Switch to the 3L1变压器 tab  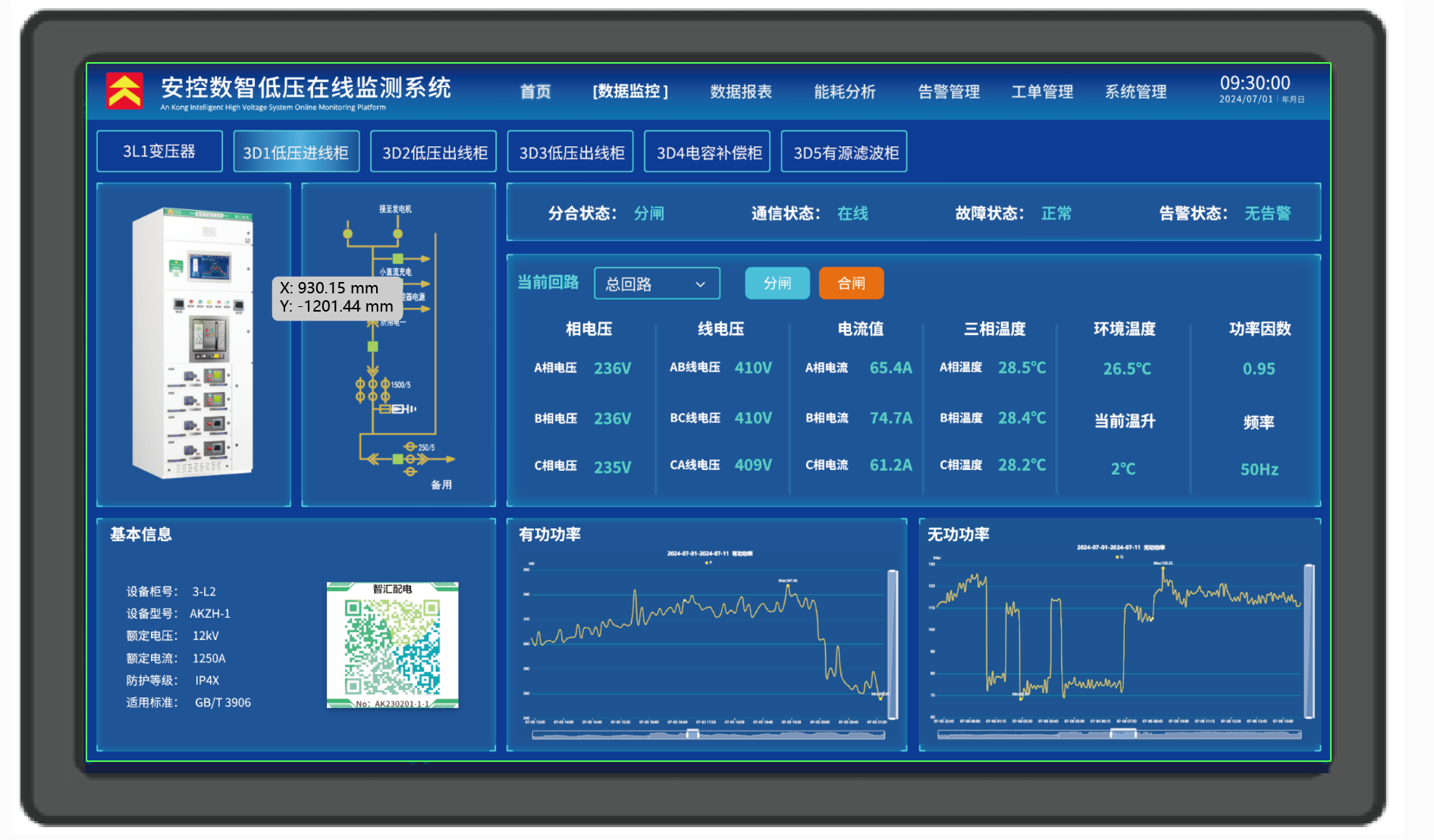coord(159,151)
